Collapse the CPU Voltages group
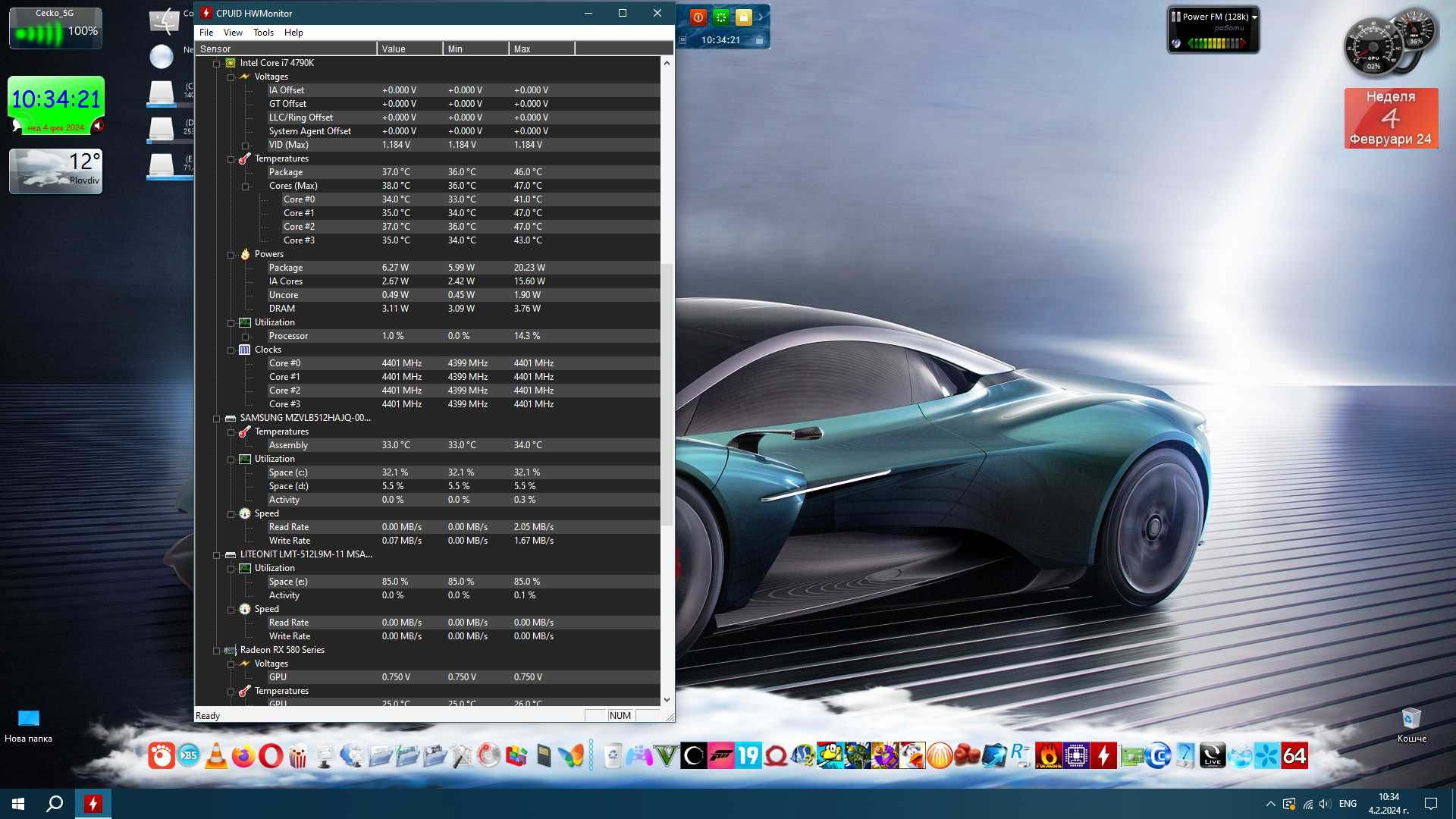 231,77
